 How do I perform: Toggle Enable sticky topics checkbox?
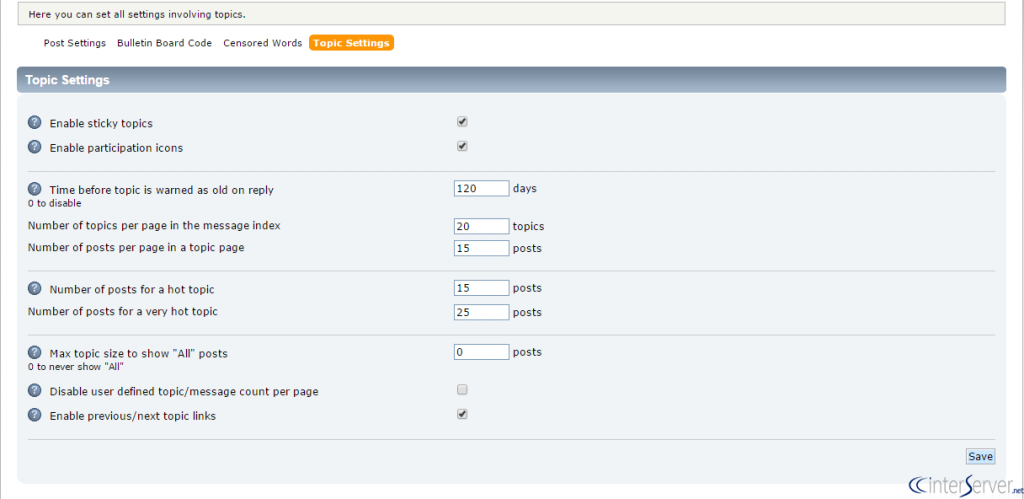[x=462, y=121]
